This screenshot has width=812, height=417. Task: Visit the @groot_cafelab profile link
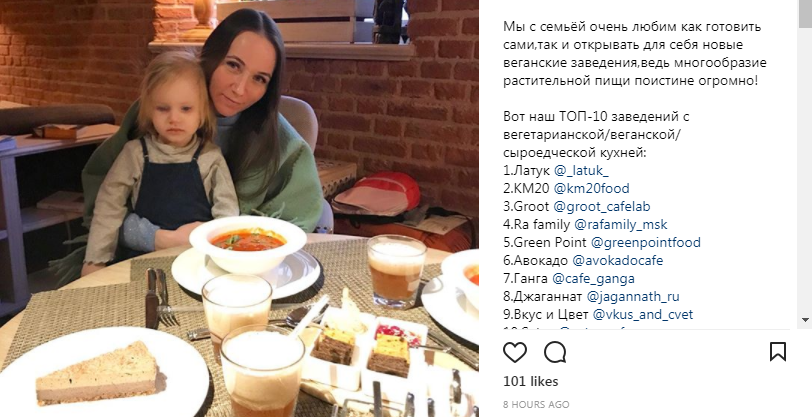click(x=602, y=206)
